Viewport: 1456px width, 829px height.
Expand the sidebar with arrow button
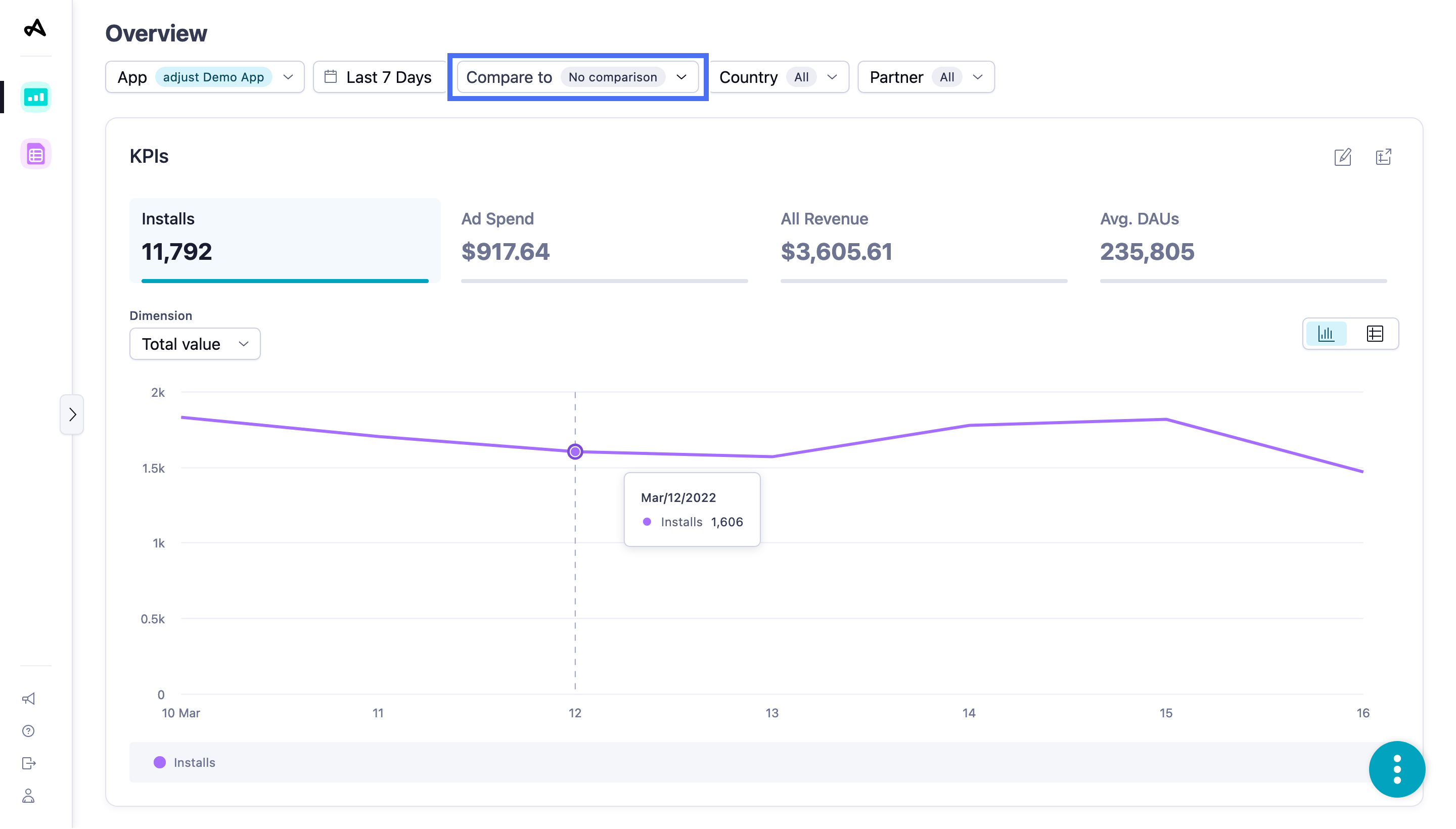pyautogui.click(x=72, y=414)
